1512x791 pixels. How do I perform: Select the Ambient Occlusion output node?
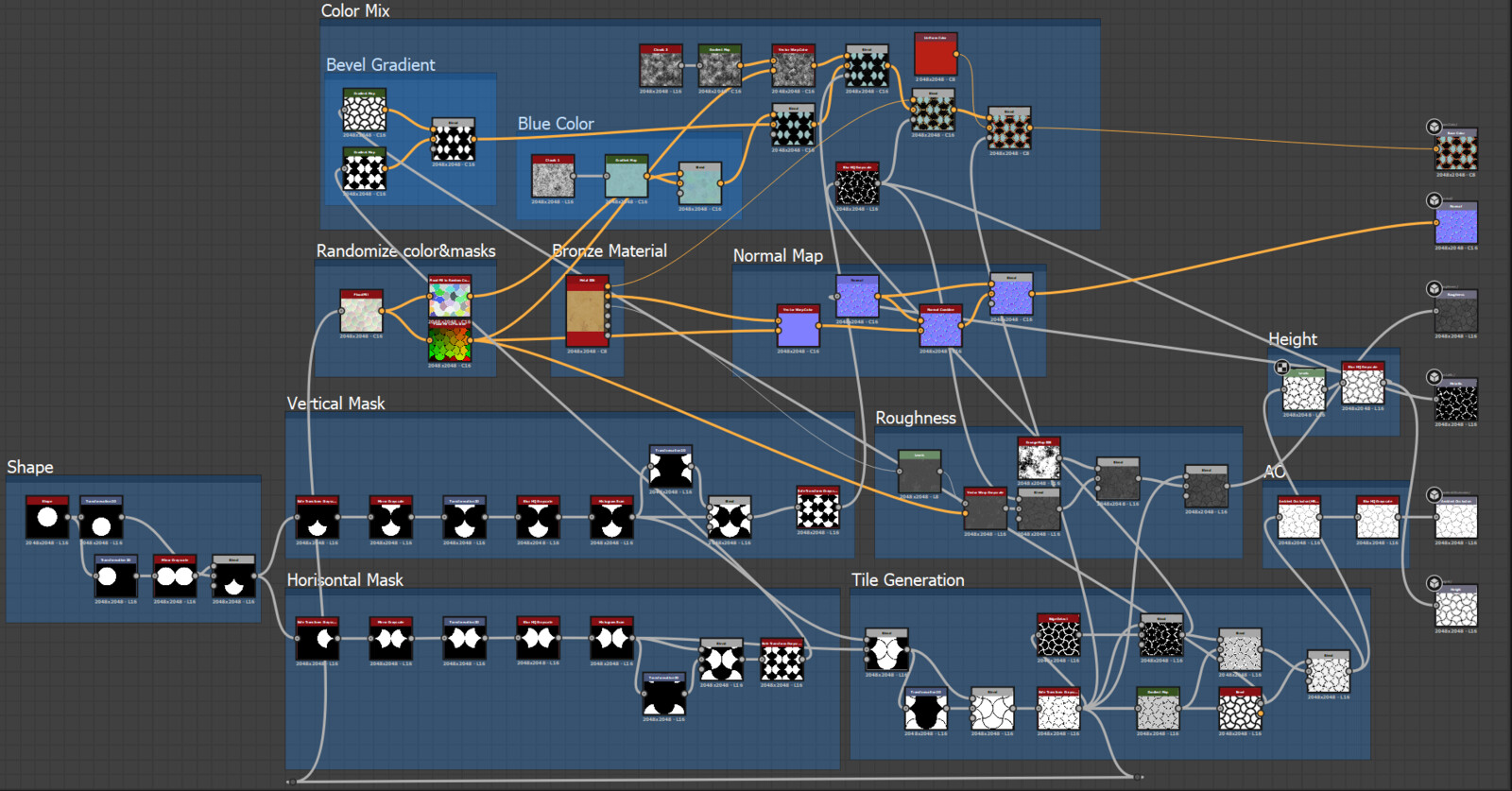point(1455,519)
